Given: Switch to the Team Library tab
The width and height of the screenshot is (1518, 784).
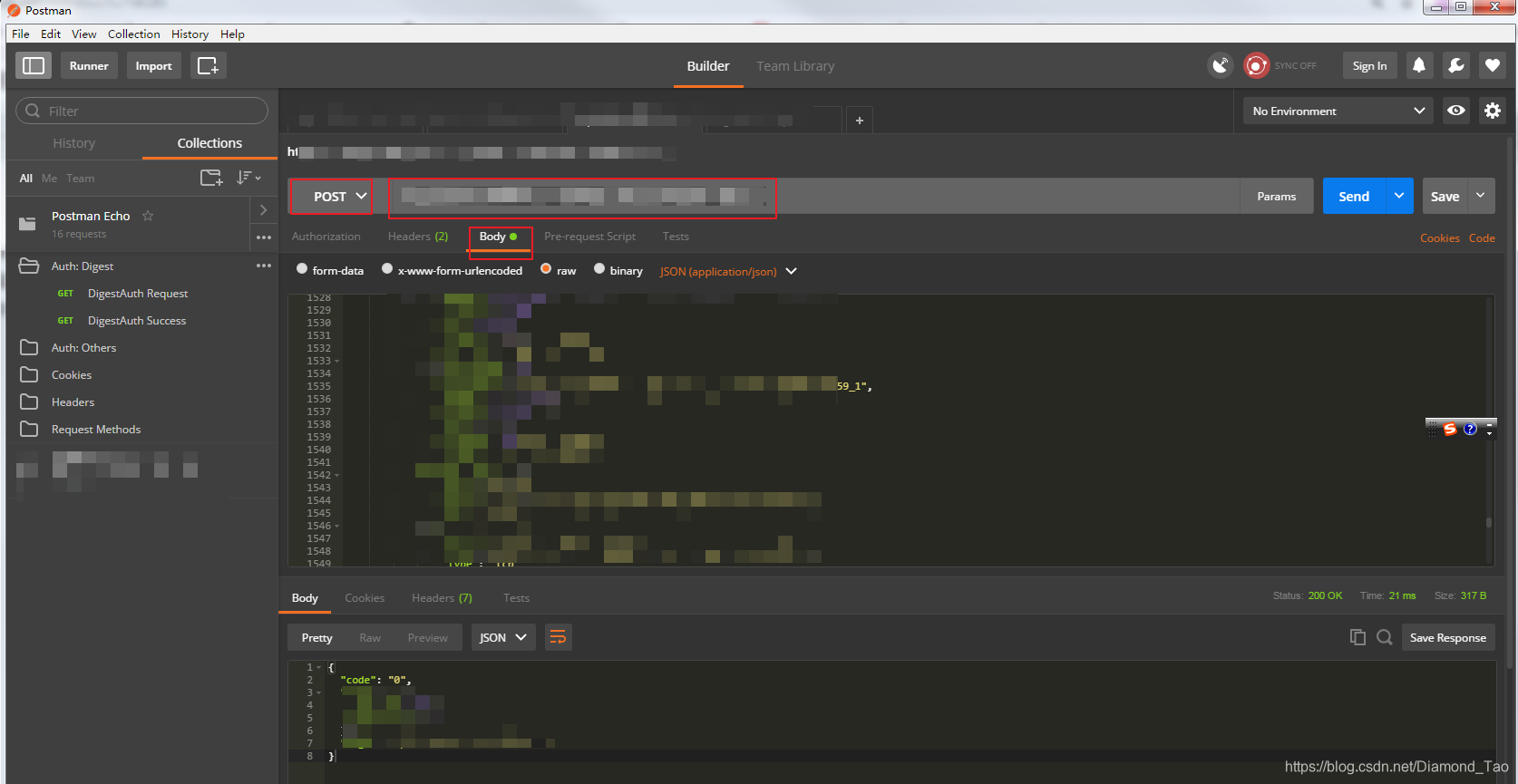Looking at the screenshot, I should (x=795, y=66).
